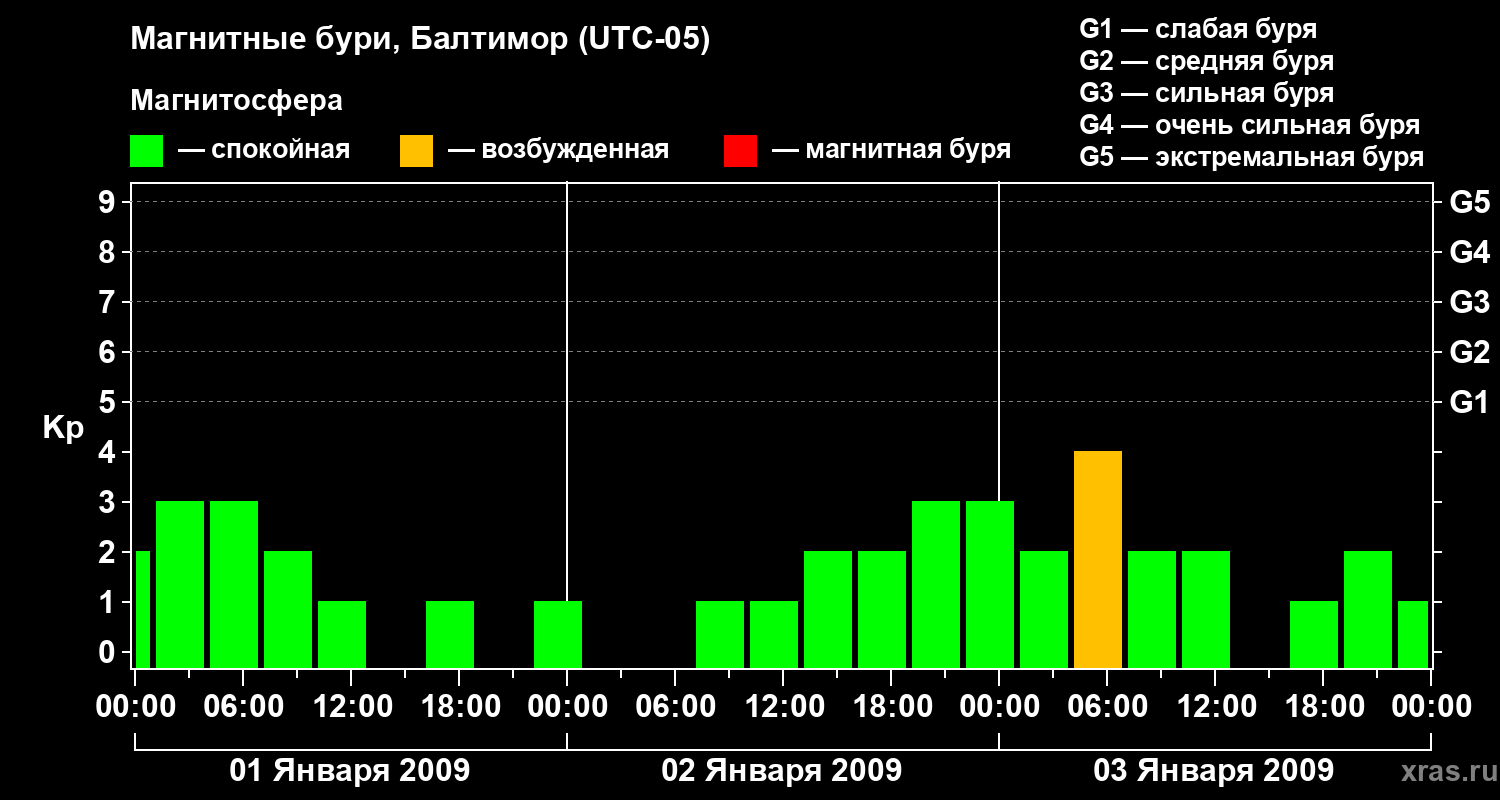Click the red 'магнитная буря' legend swatch
The image size is (1500, 800).
point(740,151)
